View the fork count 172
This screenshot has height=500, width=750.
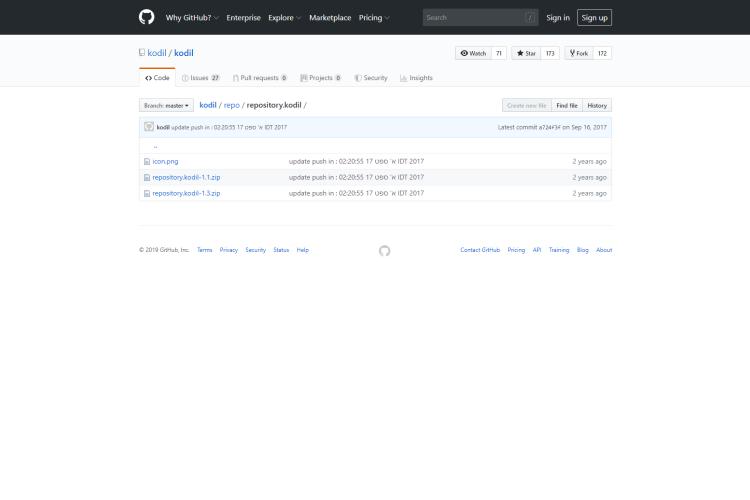602,53
